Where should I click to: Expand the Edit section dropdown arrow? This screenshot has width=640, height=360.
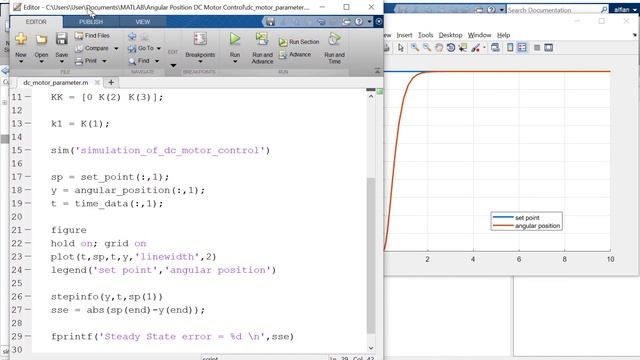pos(173,66)
